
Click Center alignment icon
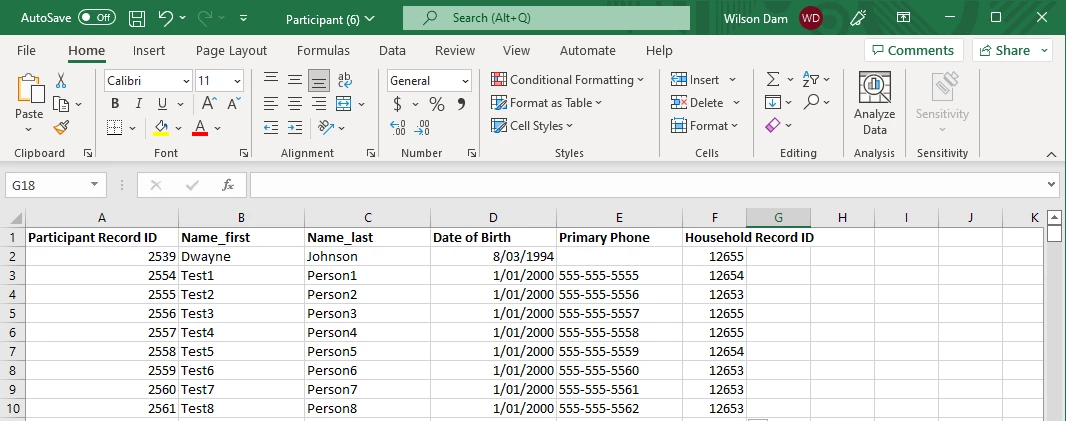coord(294,103)
